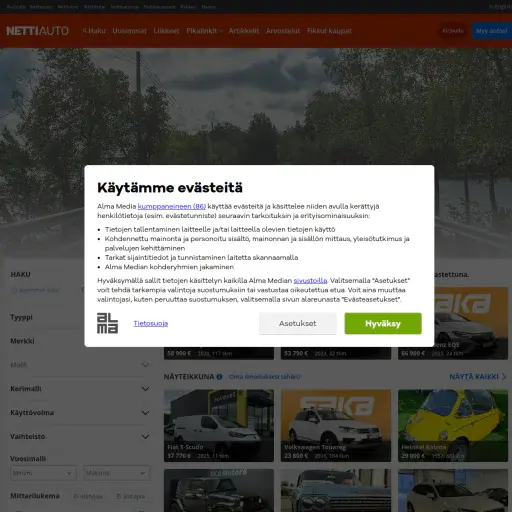Open the 53 790 € car listing

[x=336, y=353]
